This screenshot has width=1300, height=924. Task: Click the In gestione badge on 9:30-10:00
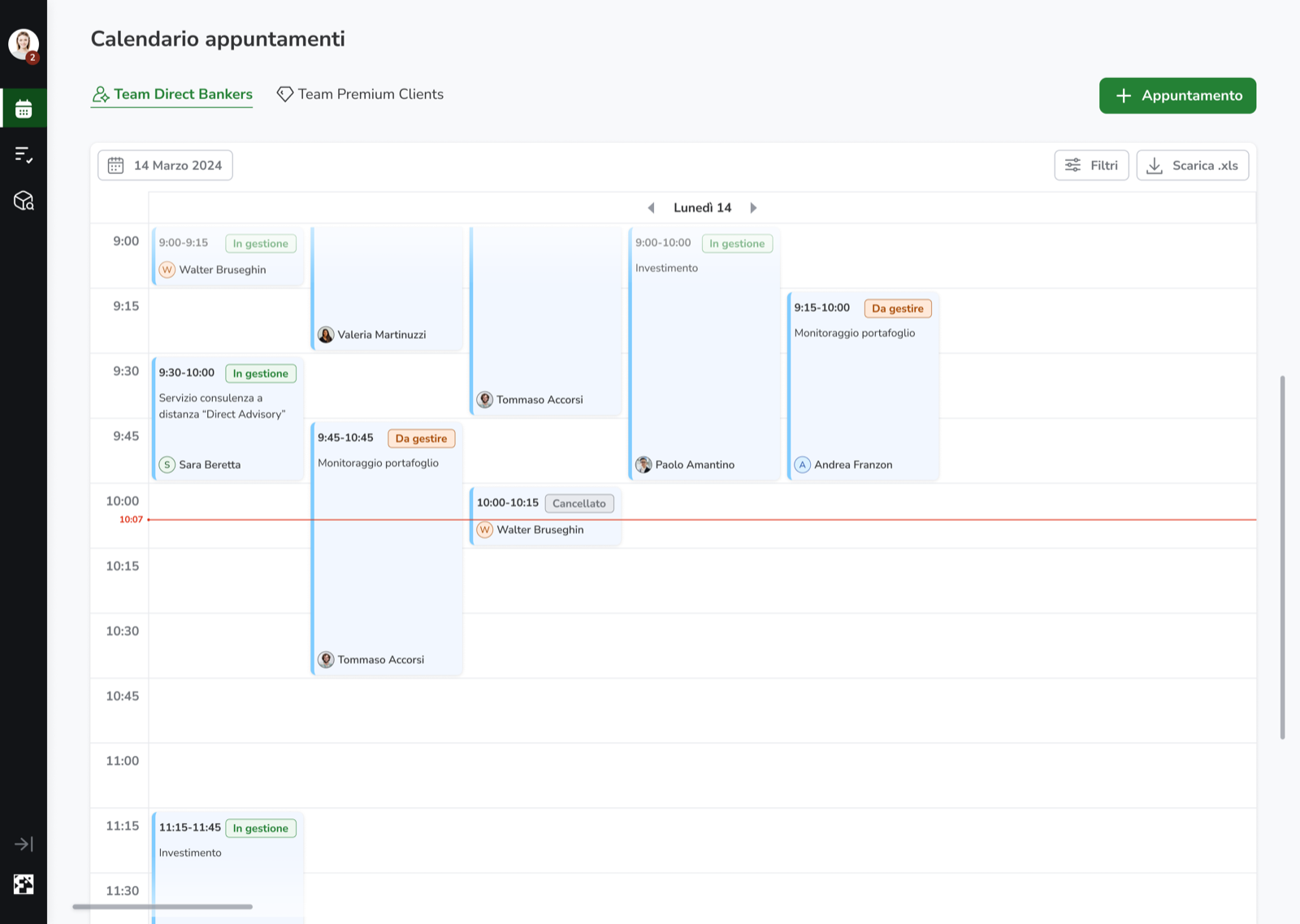pos(261,374)
